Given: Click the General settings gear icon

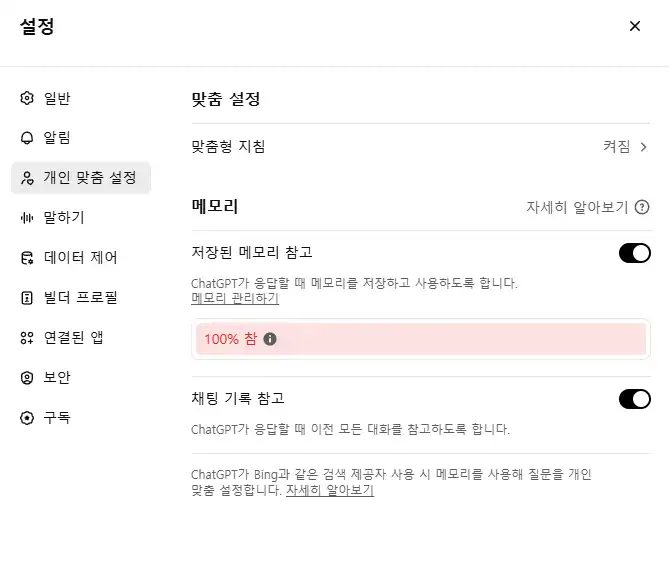Looking at the screenshot, I should pos(27,98).
